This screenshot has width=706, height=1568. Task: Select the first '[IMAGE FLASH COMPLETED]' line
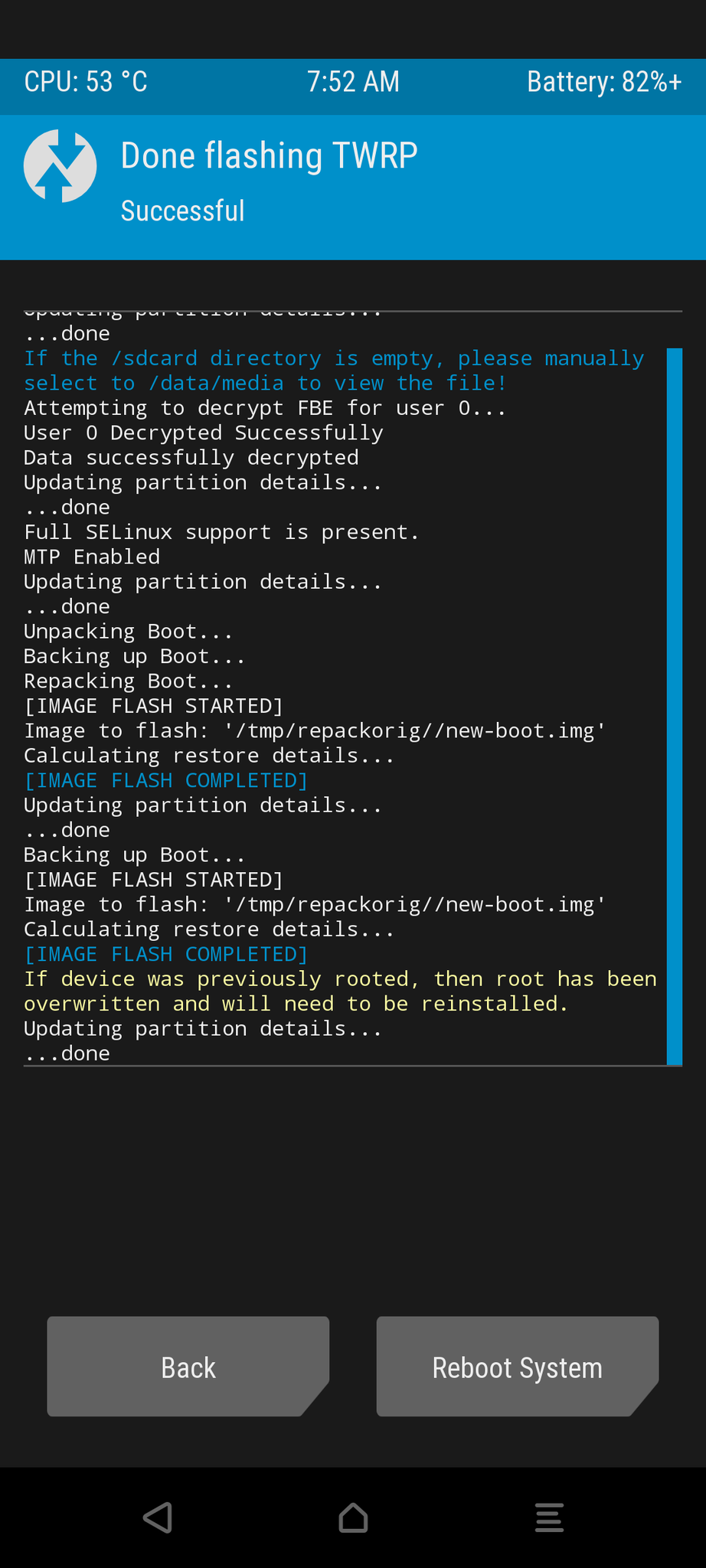[166, 780]
